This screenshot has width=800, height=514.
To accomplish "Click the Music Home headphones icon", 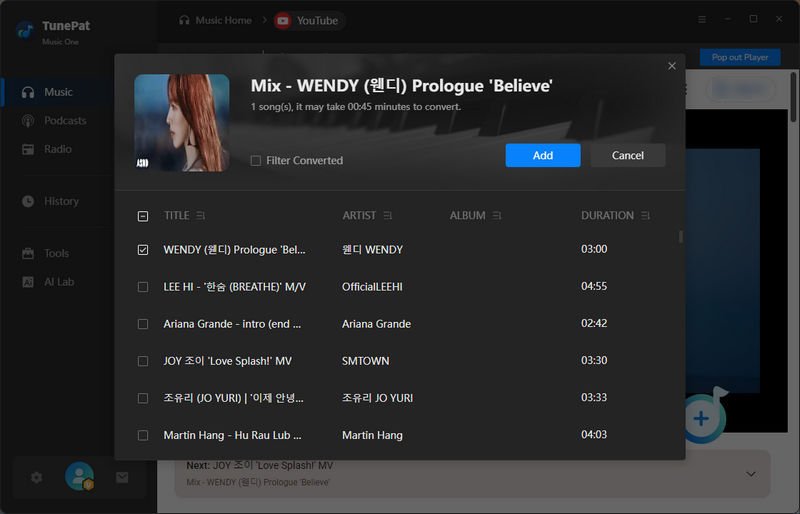I will 184,20.
